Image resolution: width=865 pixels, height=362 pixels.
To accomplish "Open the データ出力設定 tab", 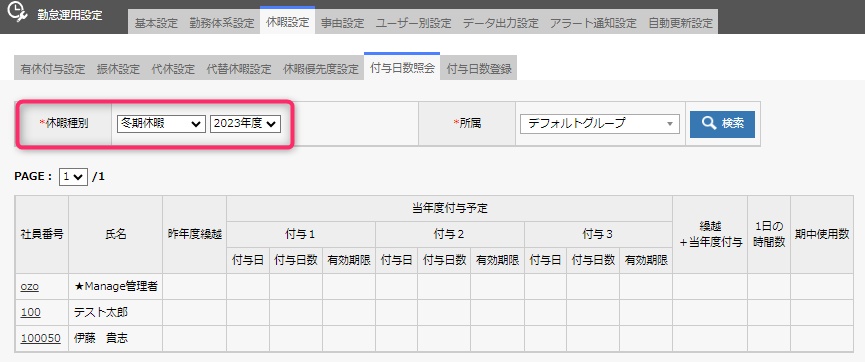I will pyautogui.click(x=501, y=23).
